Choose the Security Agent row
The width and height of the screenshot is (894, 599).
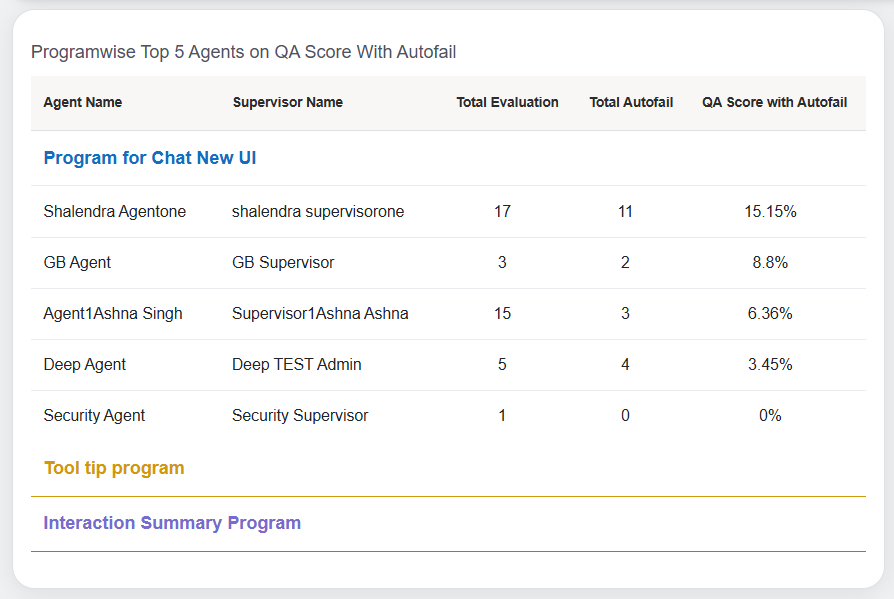[x=95, y=416]
